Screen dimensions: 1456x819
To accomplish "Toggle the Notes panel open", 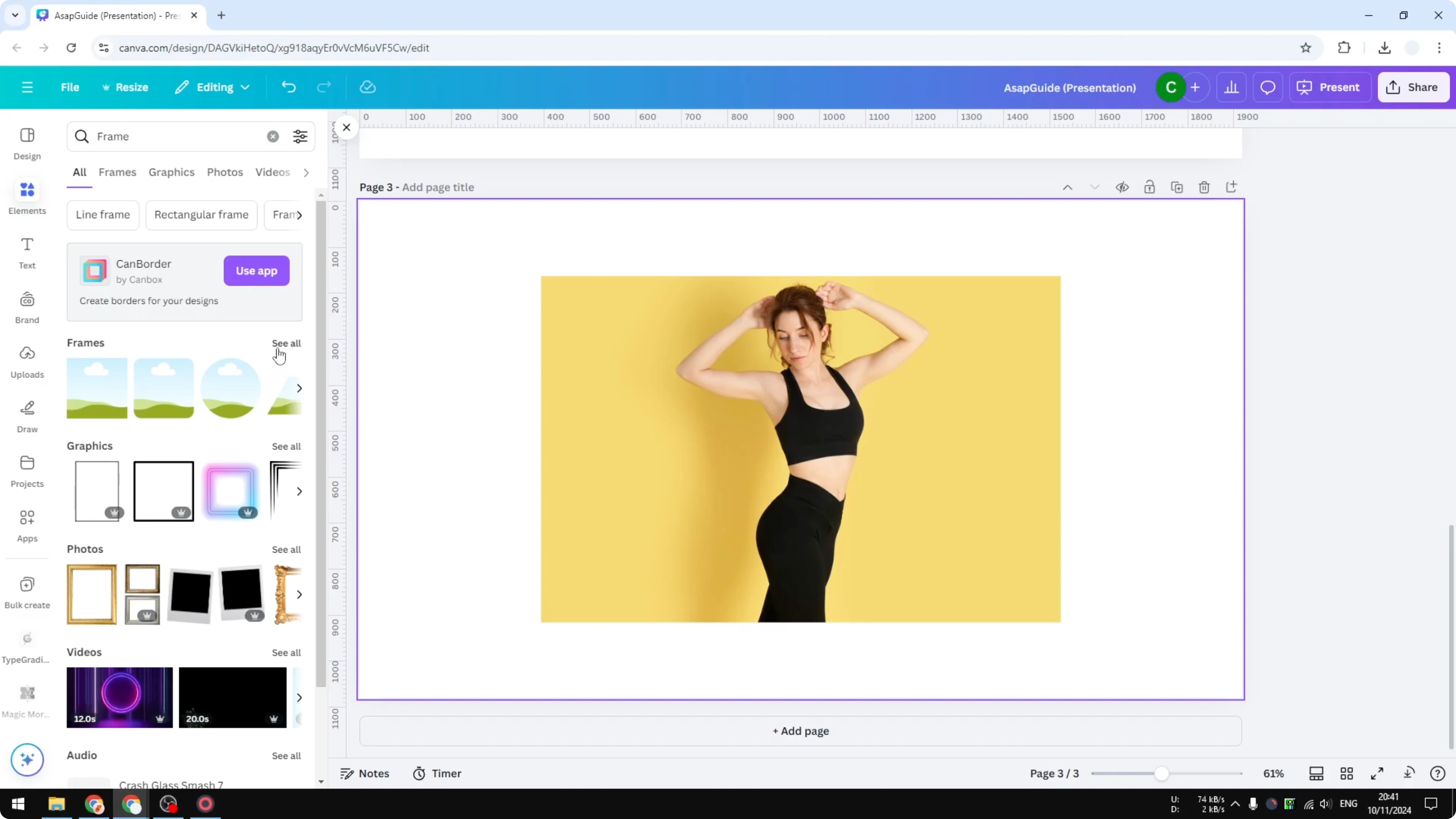I will point(364,773).
